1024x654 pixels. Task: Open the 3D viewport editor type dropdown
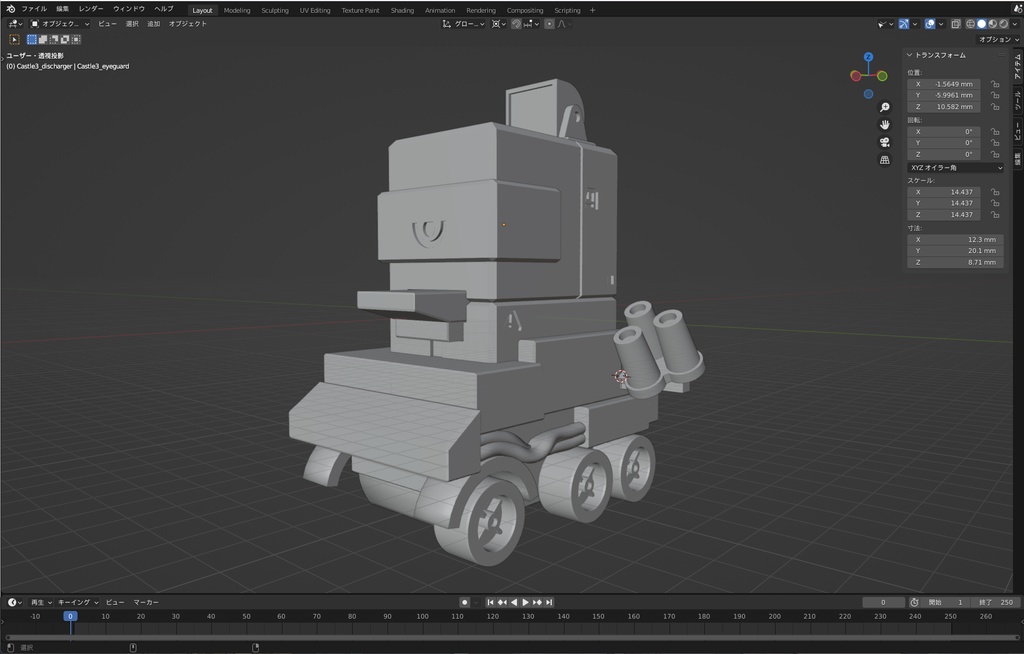(x=15, y=24)
